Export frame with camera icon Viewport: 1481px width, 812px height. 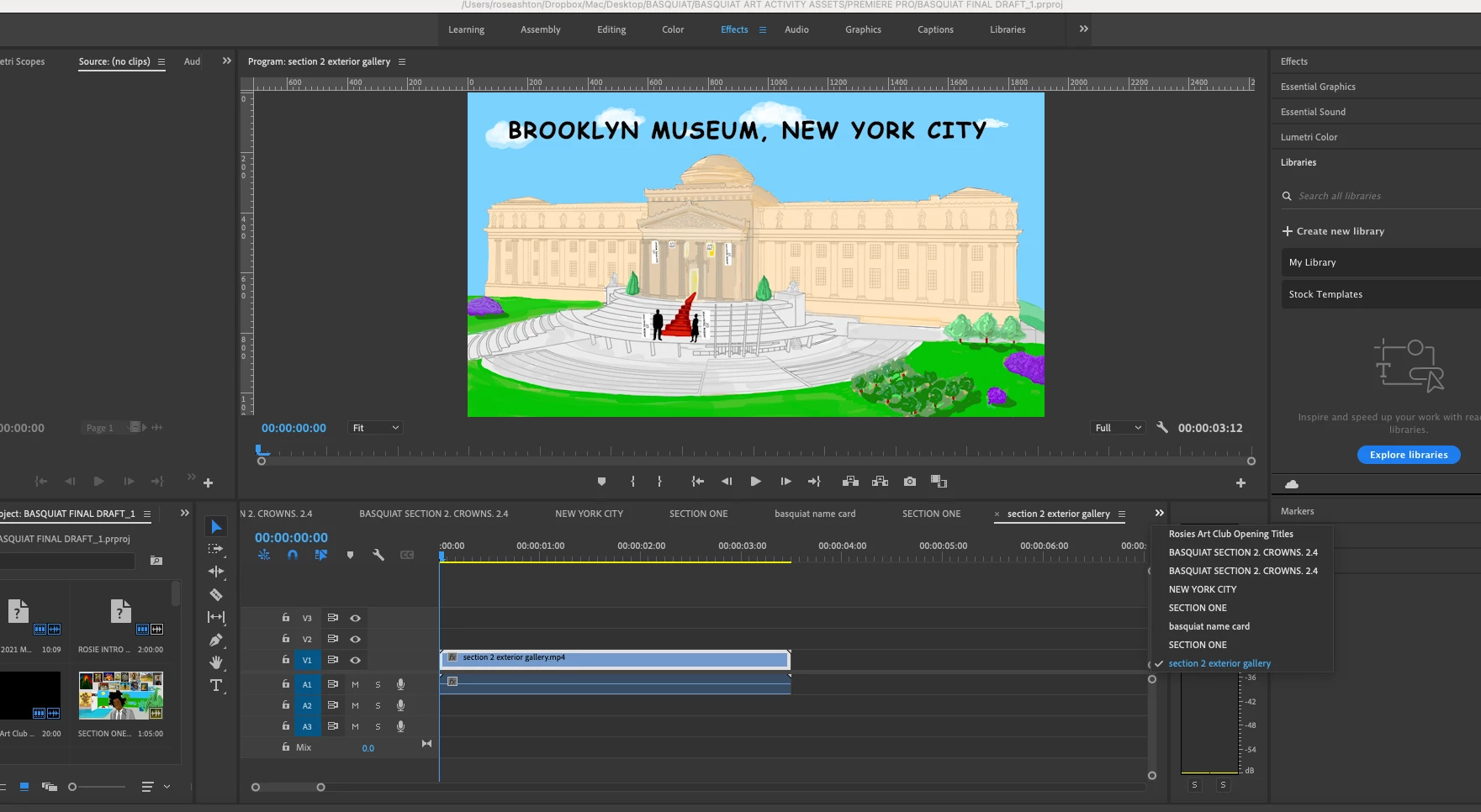click(x=910, y=482)
